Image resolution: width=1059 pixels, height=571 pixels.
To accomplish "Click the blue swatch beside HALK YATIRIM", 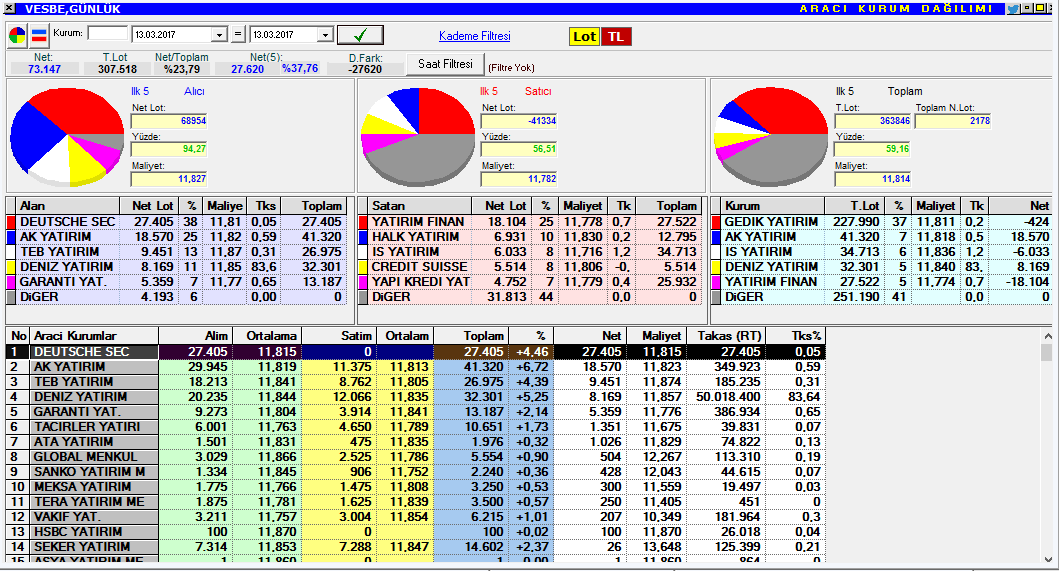I will (x=363, y=237).
